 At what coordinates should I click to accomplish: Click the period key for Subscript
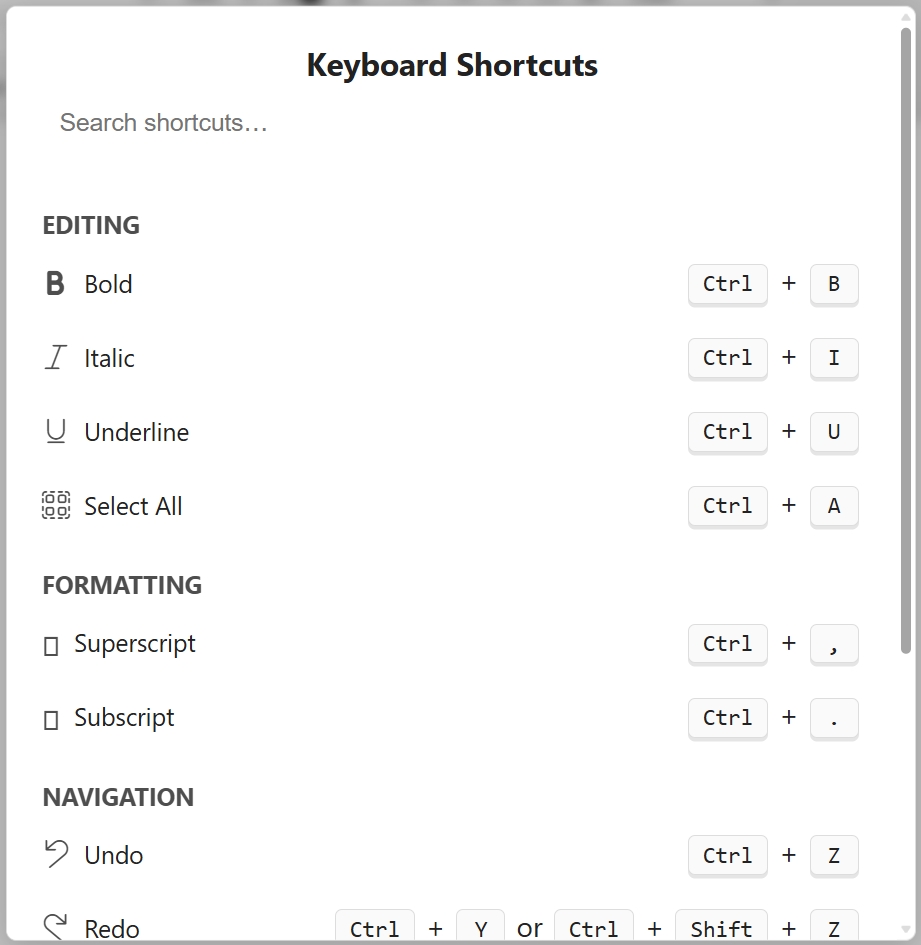coord(834,718)
